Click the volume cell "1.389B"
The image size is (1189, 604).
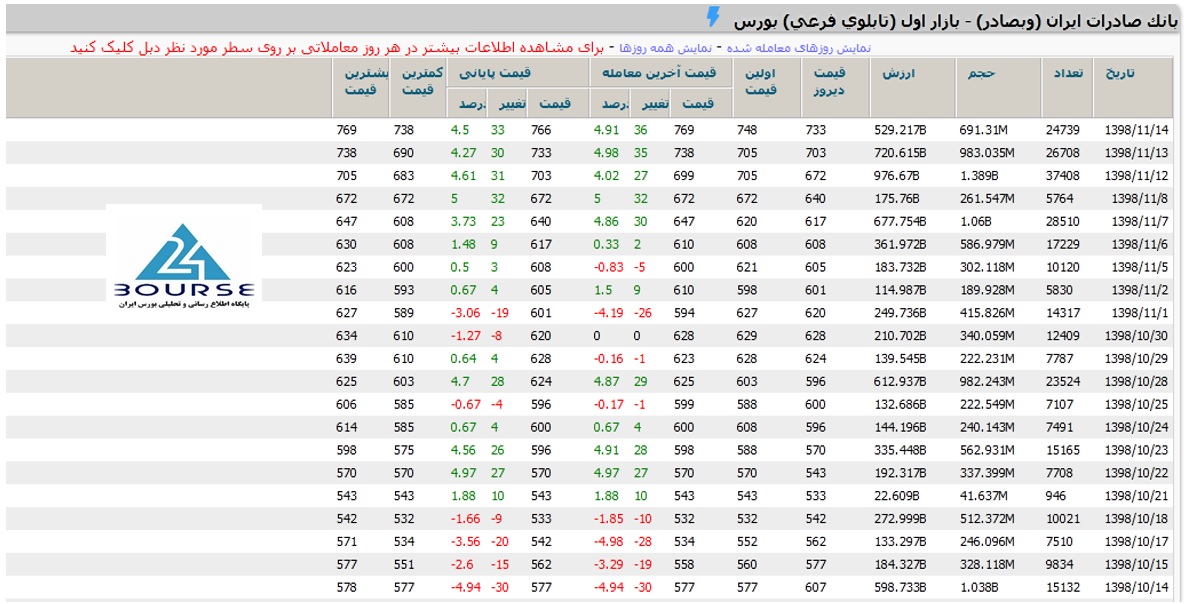979,176
